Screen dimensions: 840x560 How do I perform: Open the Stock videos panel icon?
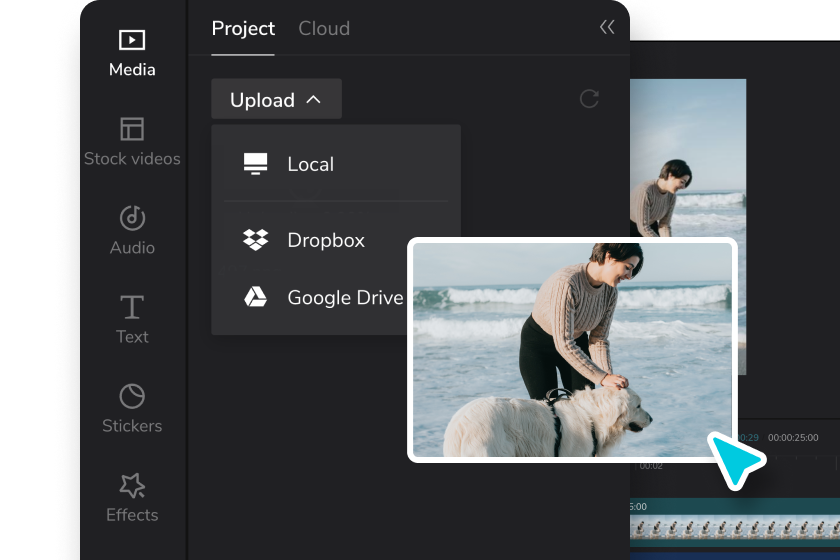tap(132, 129)
